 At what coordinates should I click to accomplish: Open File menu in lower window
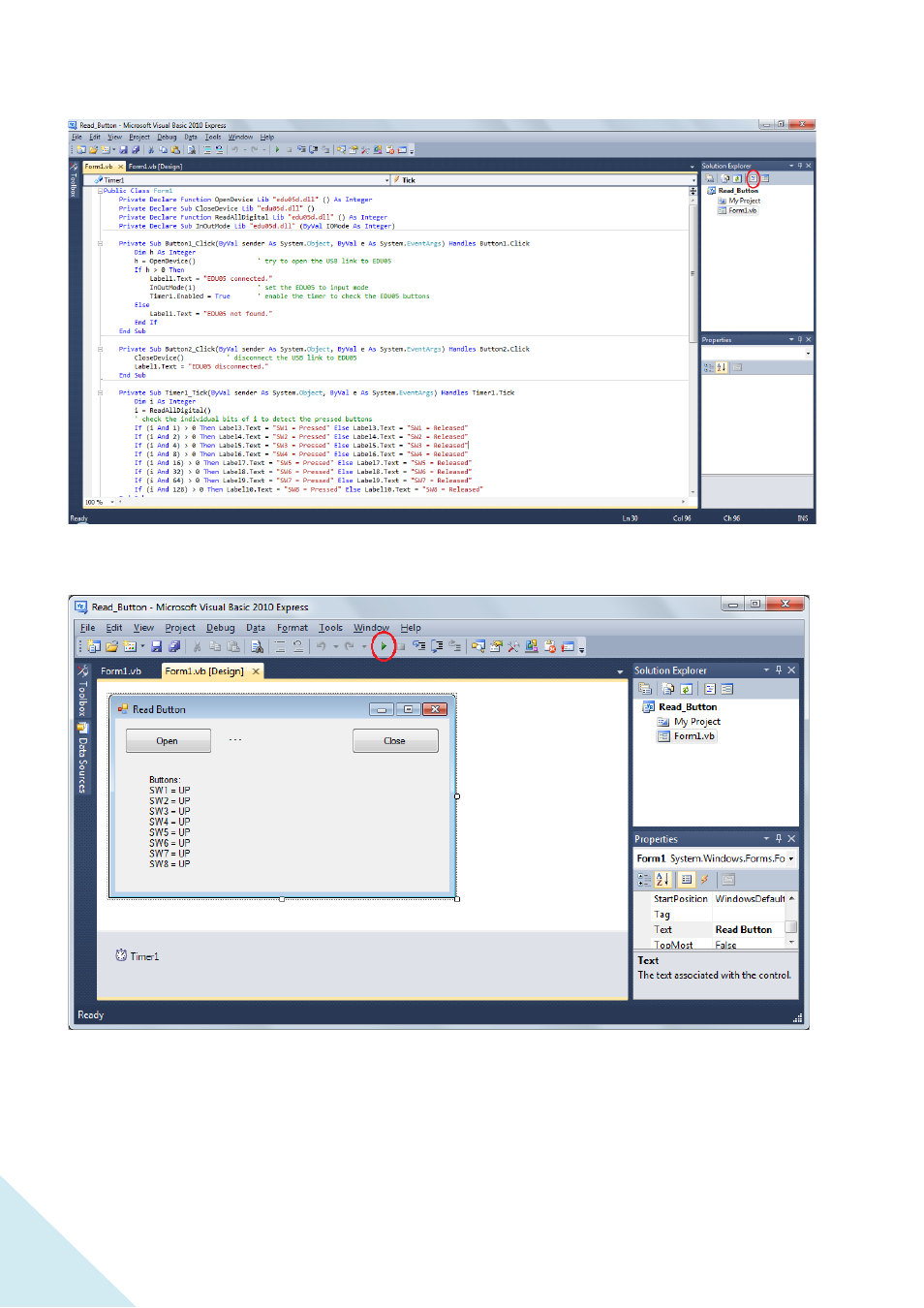click(87, 628)
